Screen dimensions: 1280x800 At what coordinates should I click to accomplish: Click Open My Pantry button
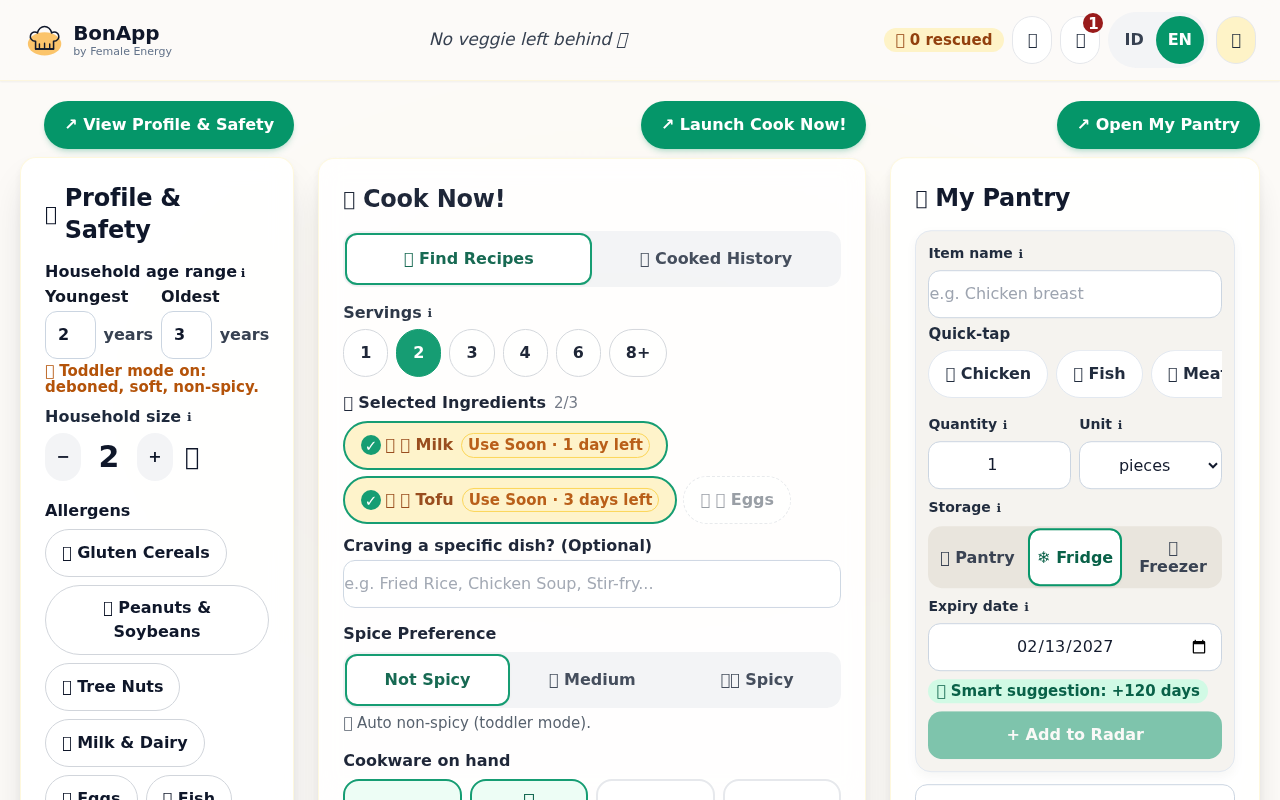(1158, 125)
